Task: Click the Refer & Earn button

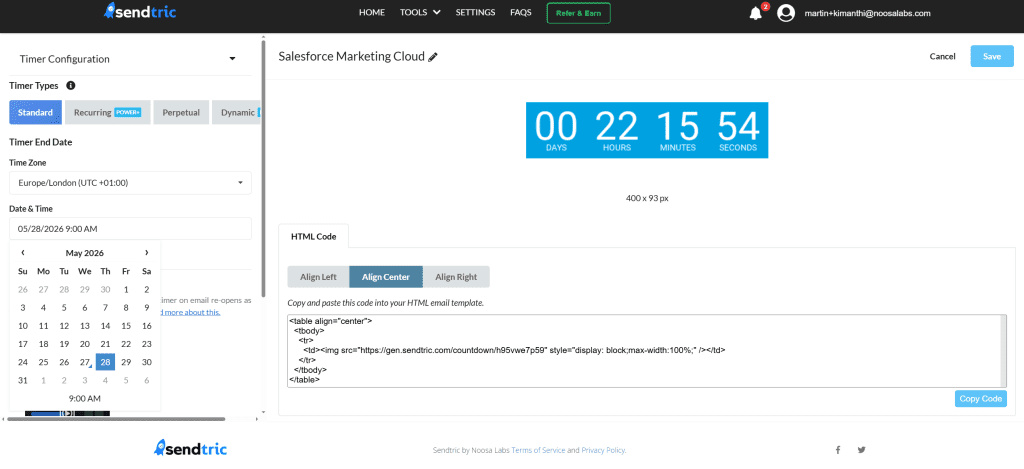Action: coord(579,13)
